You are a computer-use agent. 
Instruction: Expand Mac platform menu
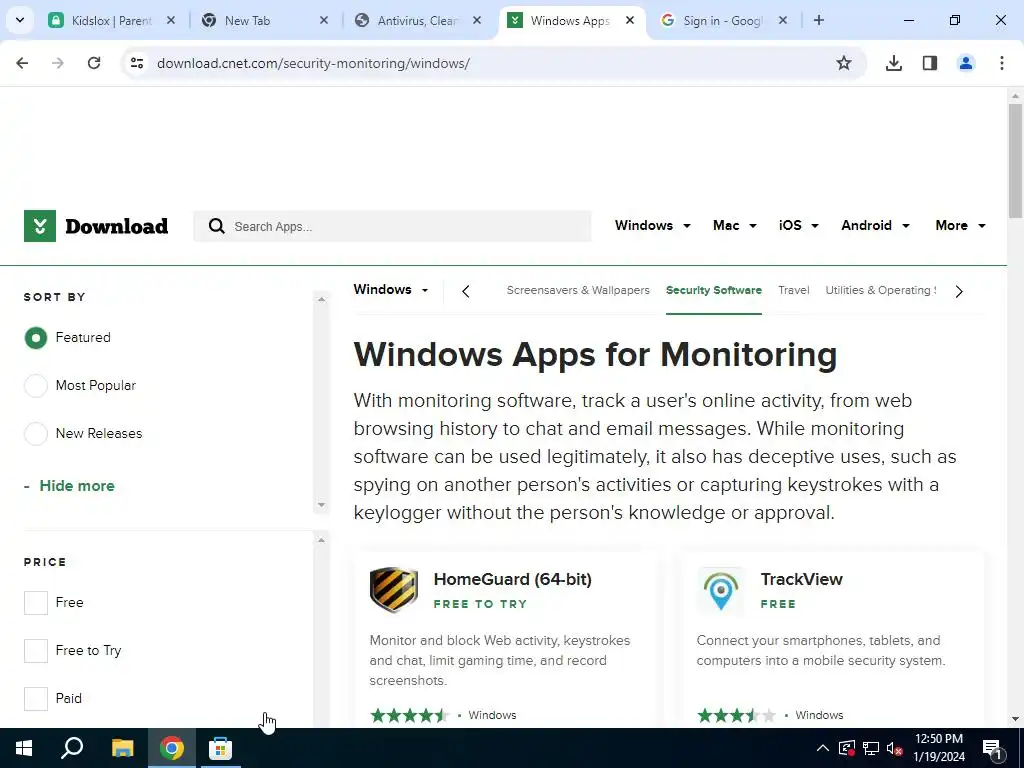tap(735, 225)
